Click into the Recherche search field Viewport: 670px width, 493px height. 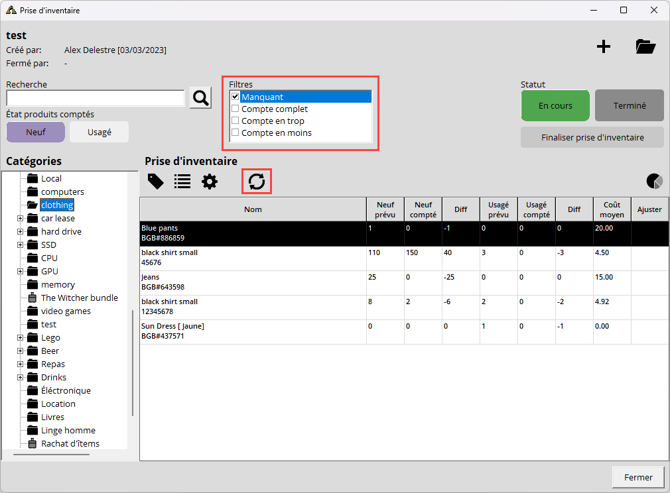point(95,98)
